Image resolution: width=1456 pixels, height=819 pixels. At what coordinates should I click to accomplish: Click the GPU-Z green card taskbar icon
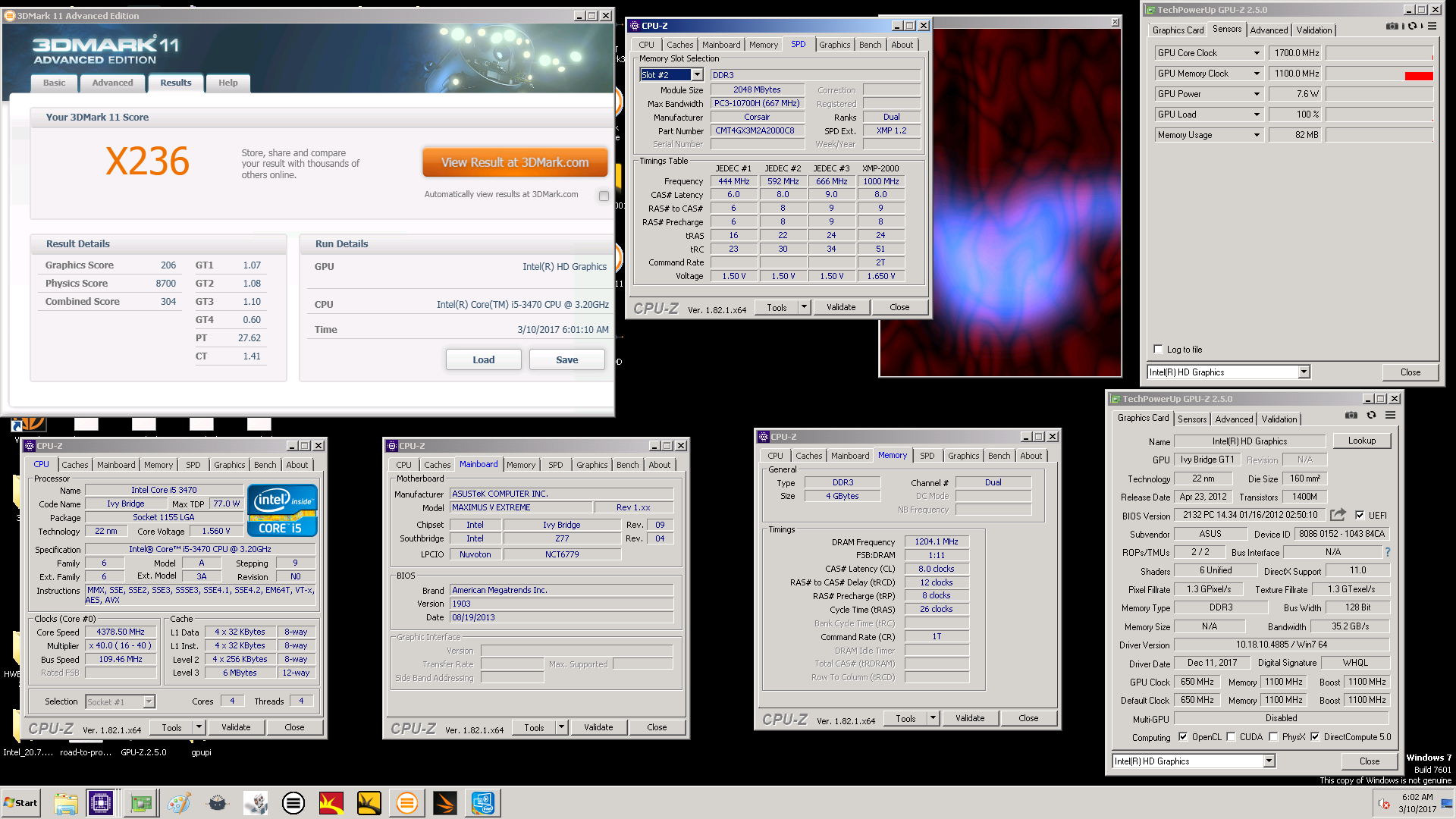click(x=141, y=802)
